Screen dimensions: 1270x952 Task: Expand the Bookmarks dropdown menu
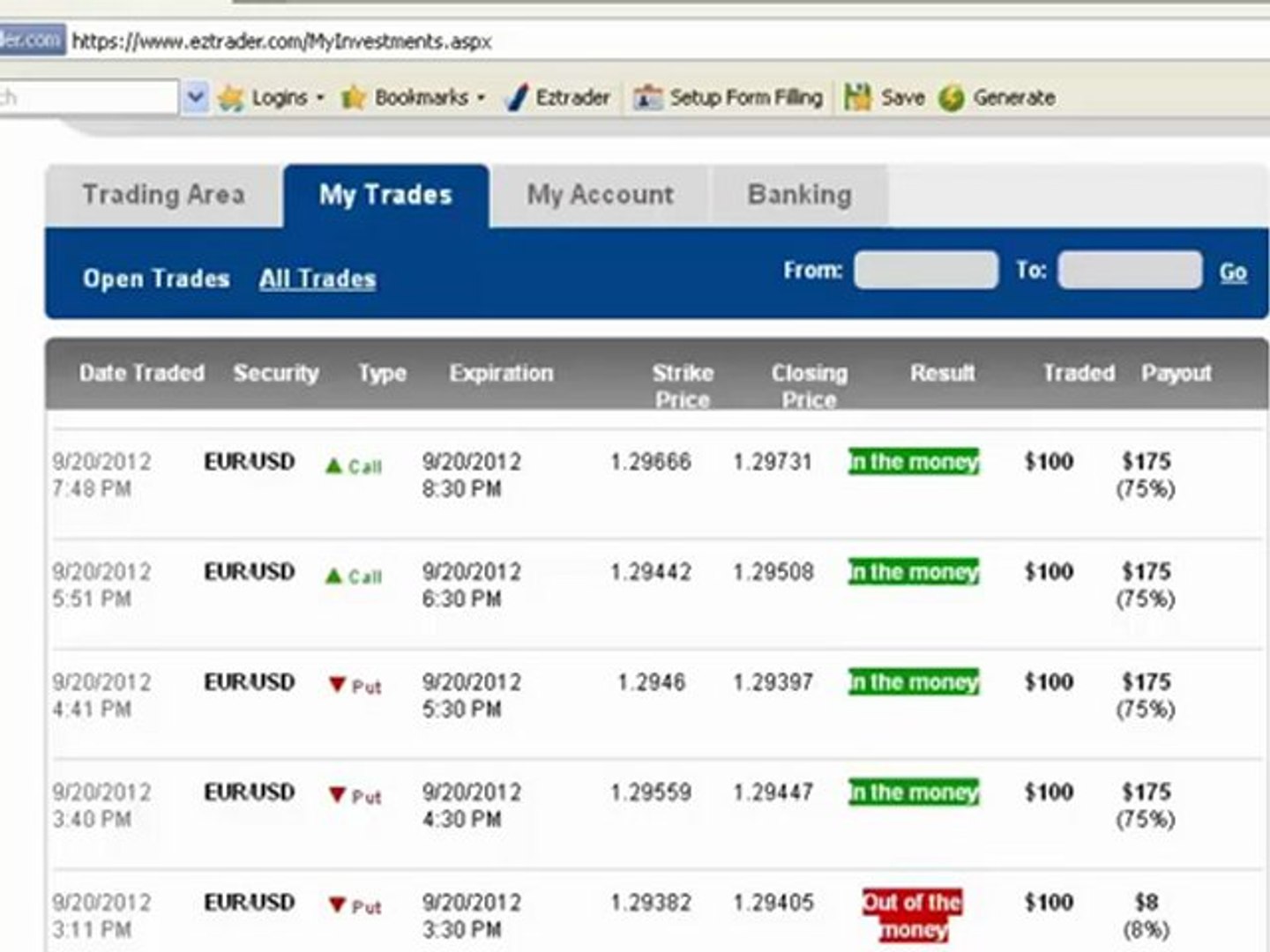click(x=481, y=98)
